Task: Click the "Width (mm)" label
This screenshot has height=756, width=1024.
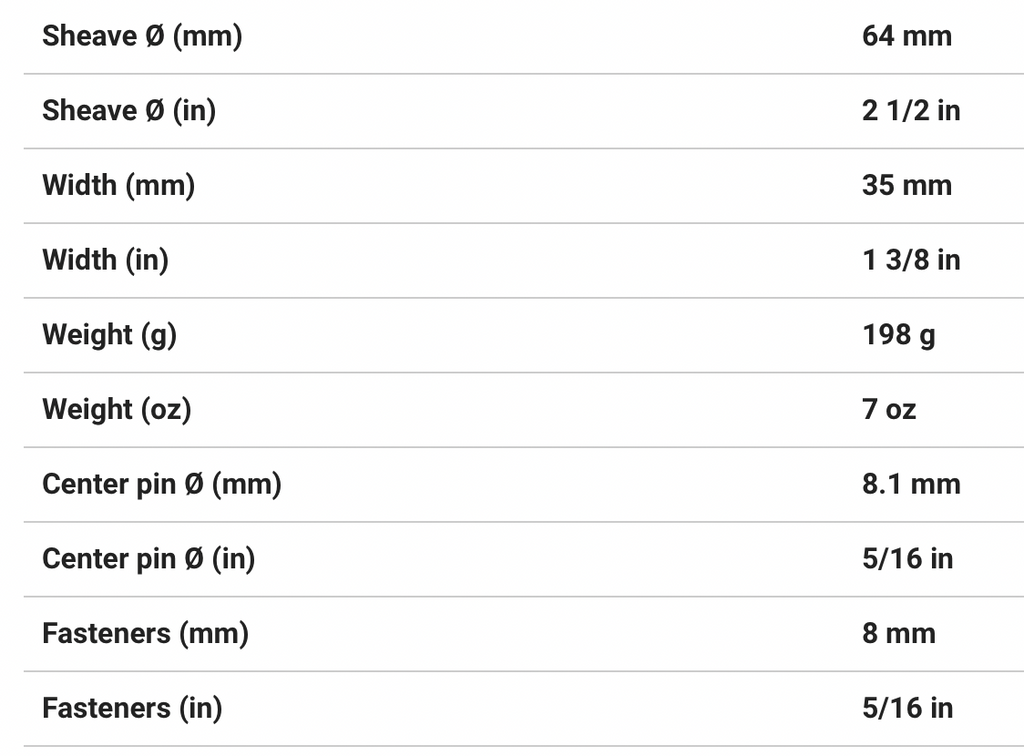Action: point(118,185)
